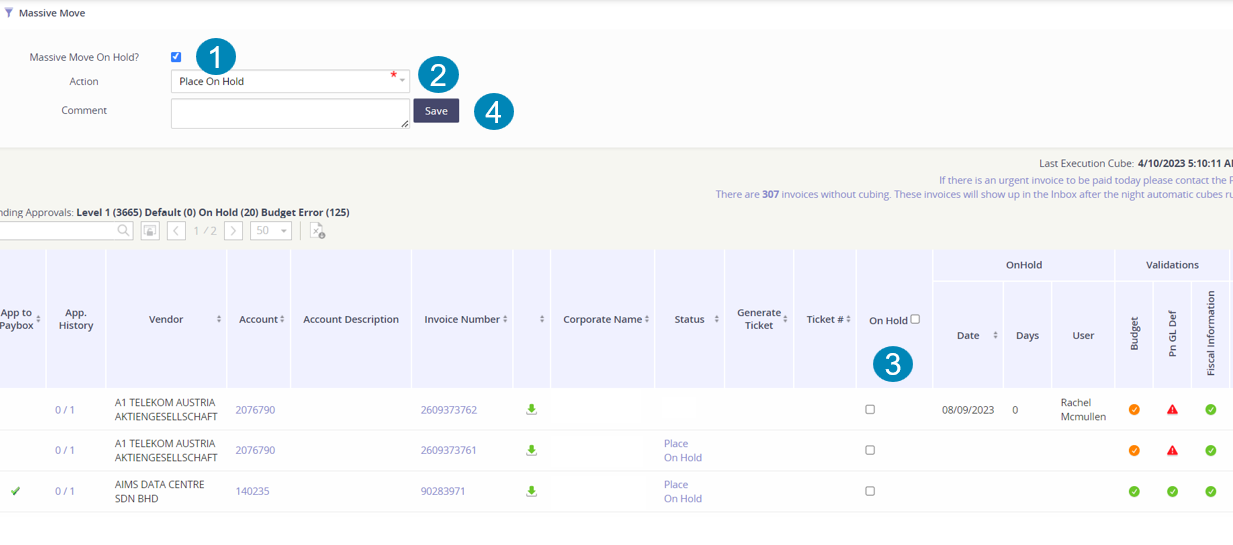Click the App. History column header
This screenshot has height=545, width=1233.
coord(76,319)
